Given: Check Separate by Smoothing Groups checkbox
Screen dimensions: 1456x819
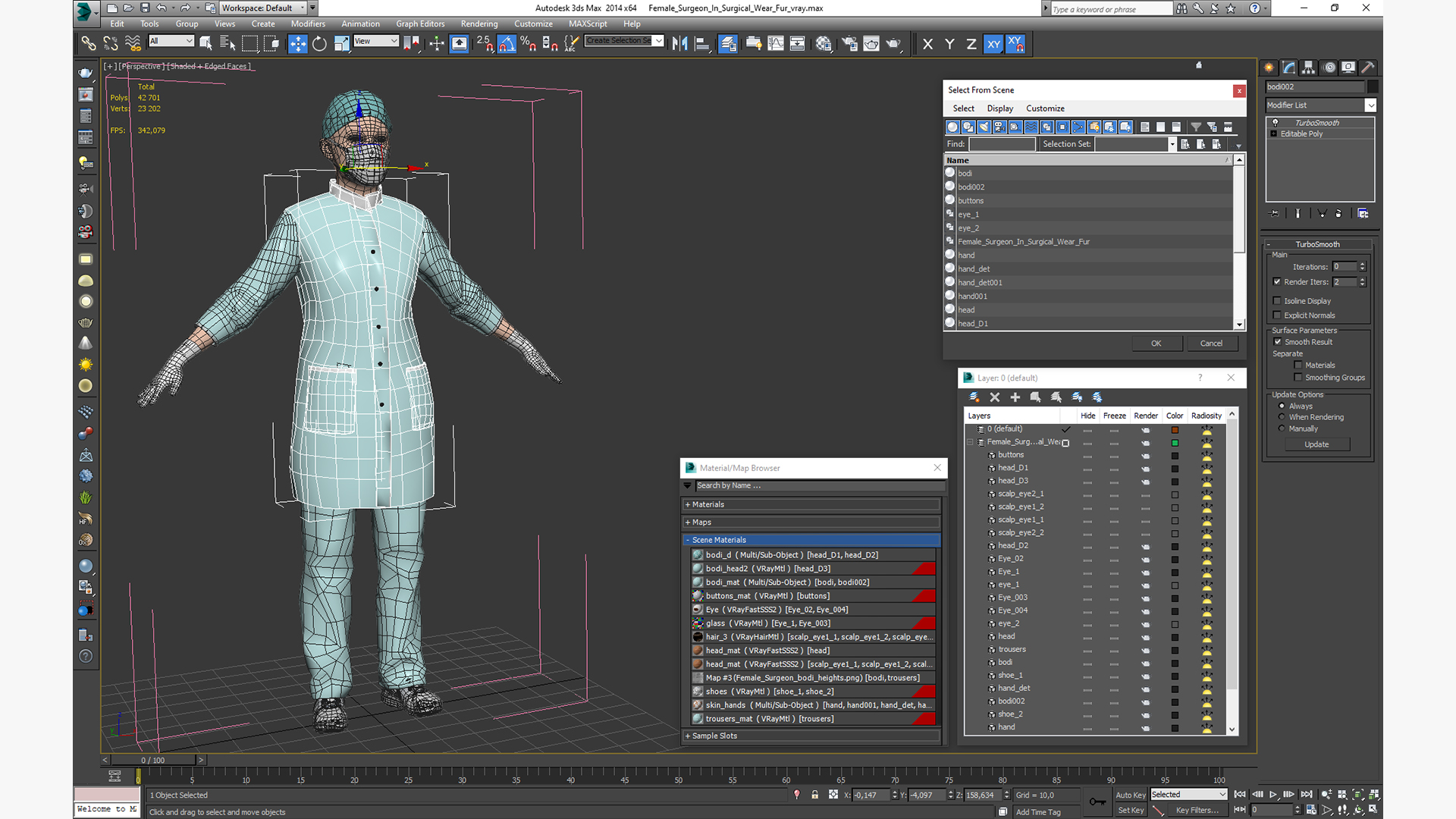Looking at the screenshot, I should click(1298, 378).
